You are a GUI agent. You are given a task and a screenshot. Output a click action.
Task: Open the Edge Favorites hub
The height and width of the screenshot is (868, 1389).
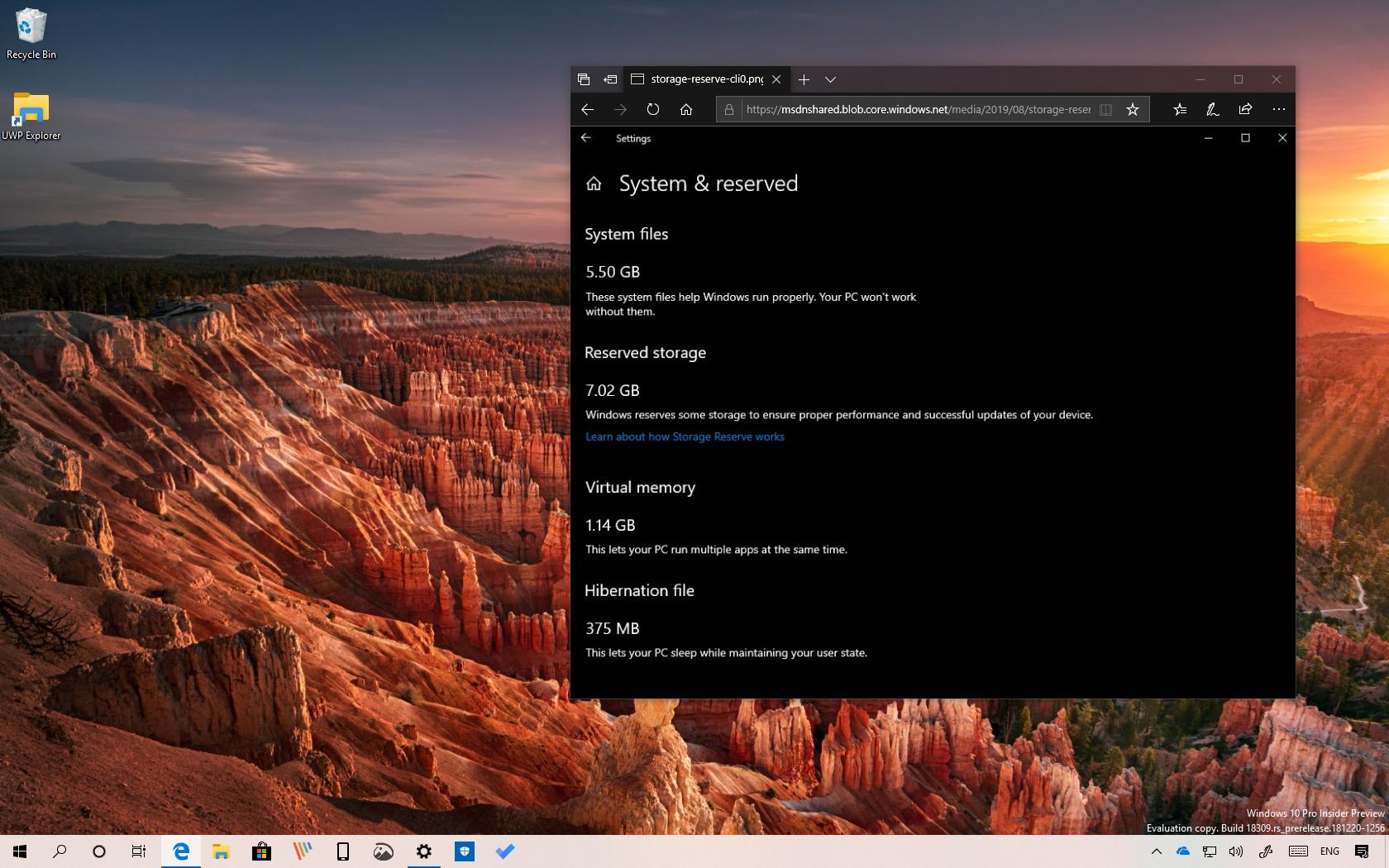[x=1180, y=109]
